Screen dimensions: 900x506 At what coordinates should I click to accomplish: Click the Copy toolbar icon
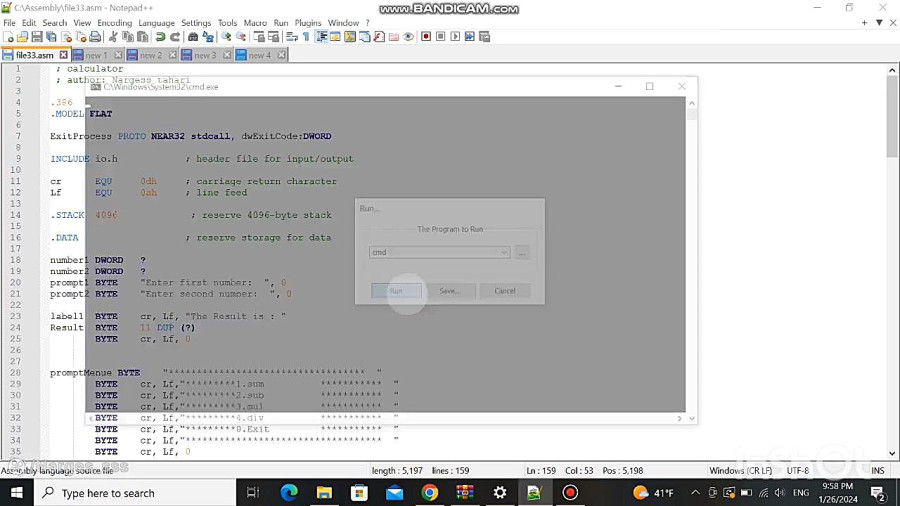(x=128, y=37)
